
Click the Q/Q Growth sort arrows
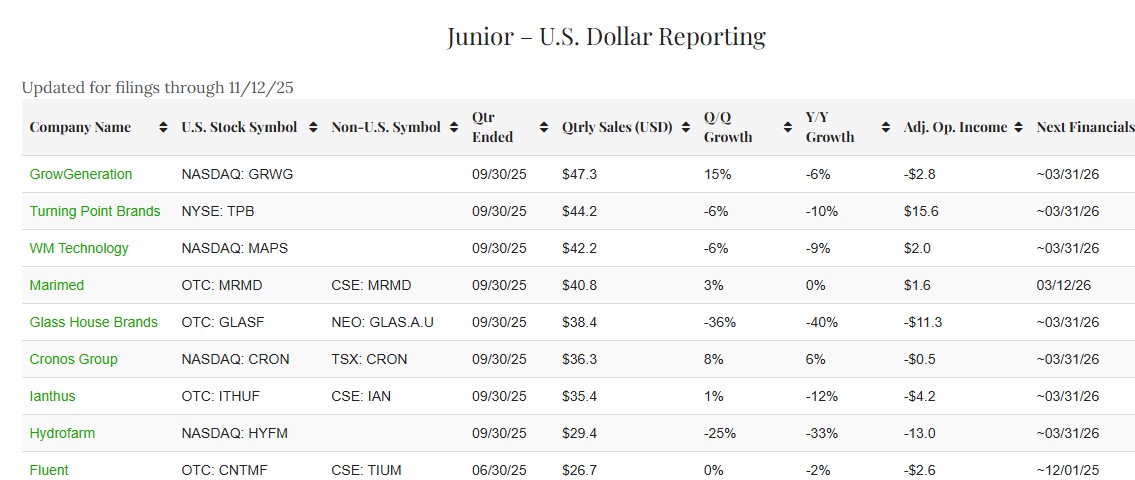click(788, 128)
